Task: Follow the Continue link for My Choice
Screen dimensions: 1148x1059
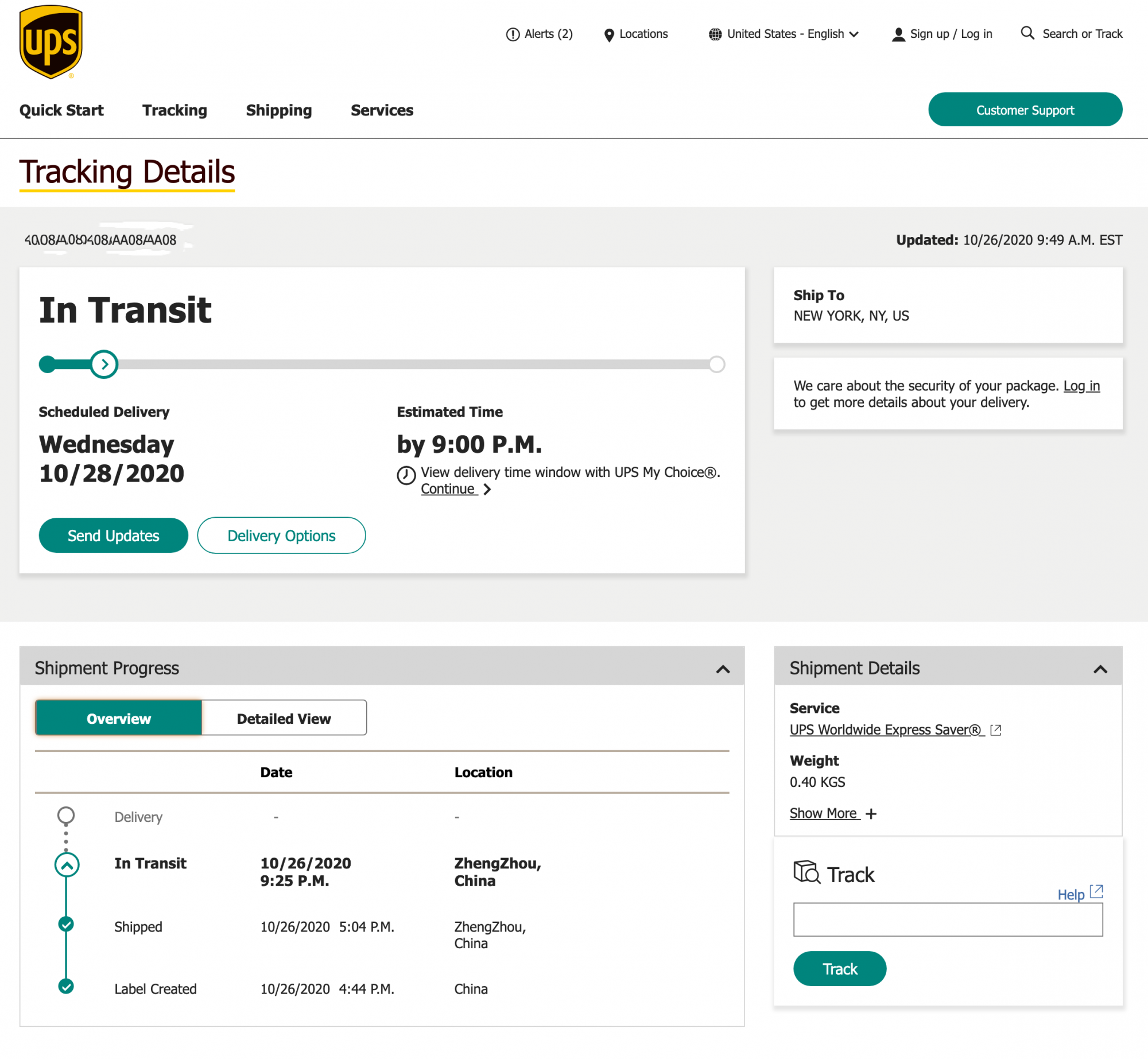Action: coord(448,489)
